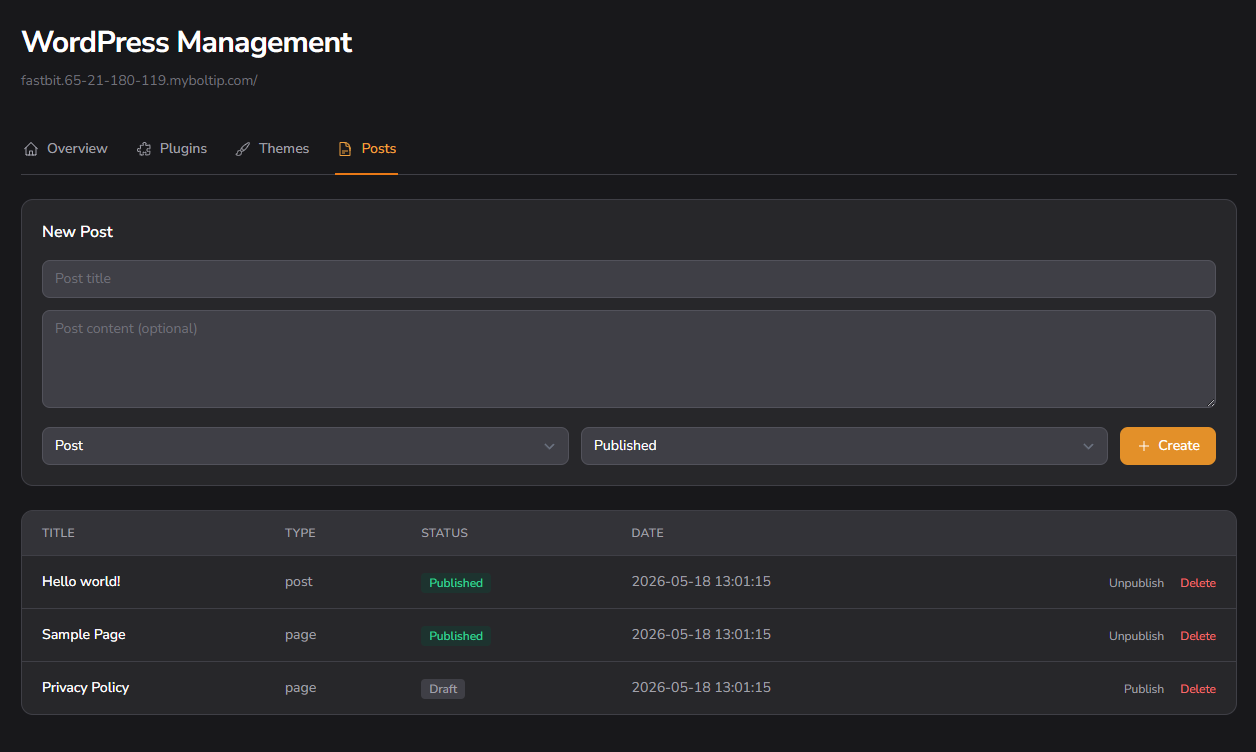Unpublish the Sample Page
This screenshot has height=752, width=1256.
tap(1136, 636)
